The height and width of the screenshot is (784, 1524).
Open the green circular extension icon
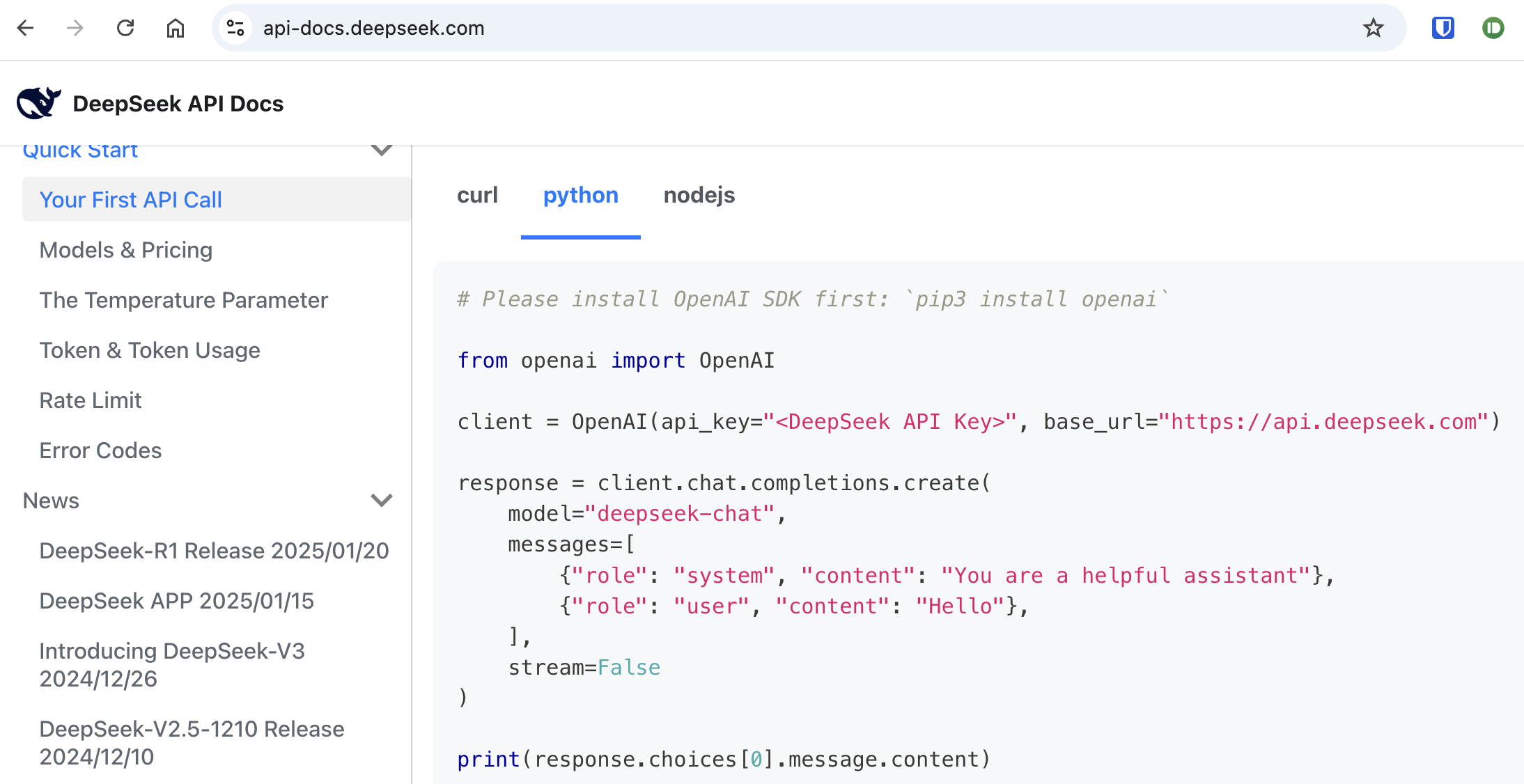tap(1493, 28)
